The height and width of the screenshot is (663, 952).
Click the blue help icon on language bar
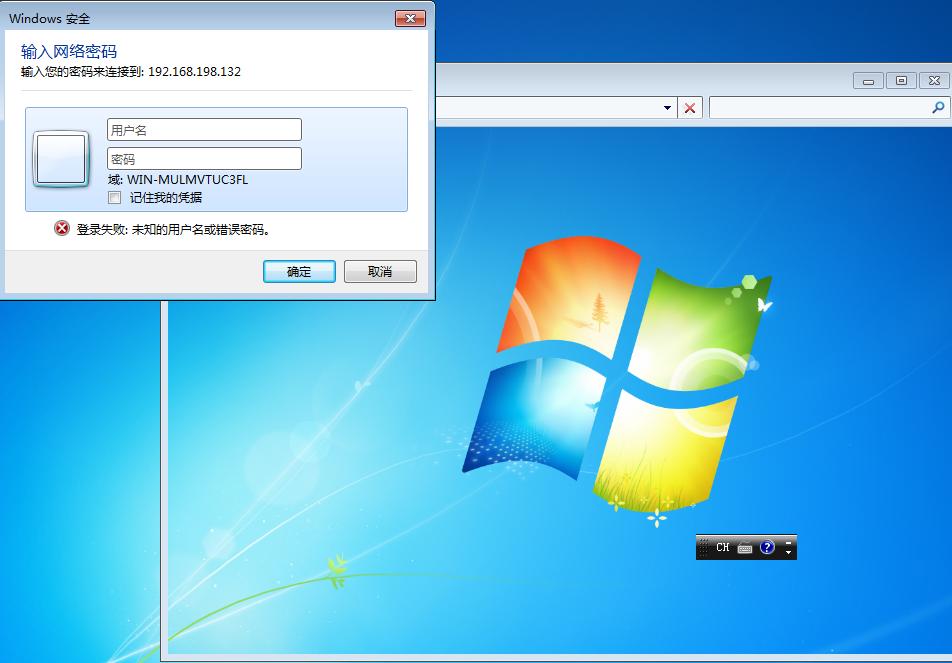767,548
